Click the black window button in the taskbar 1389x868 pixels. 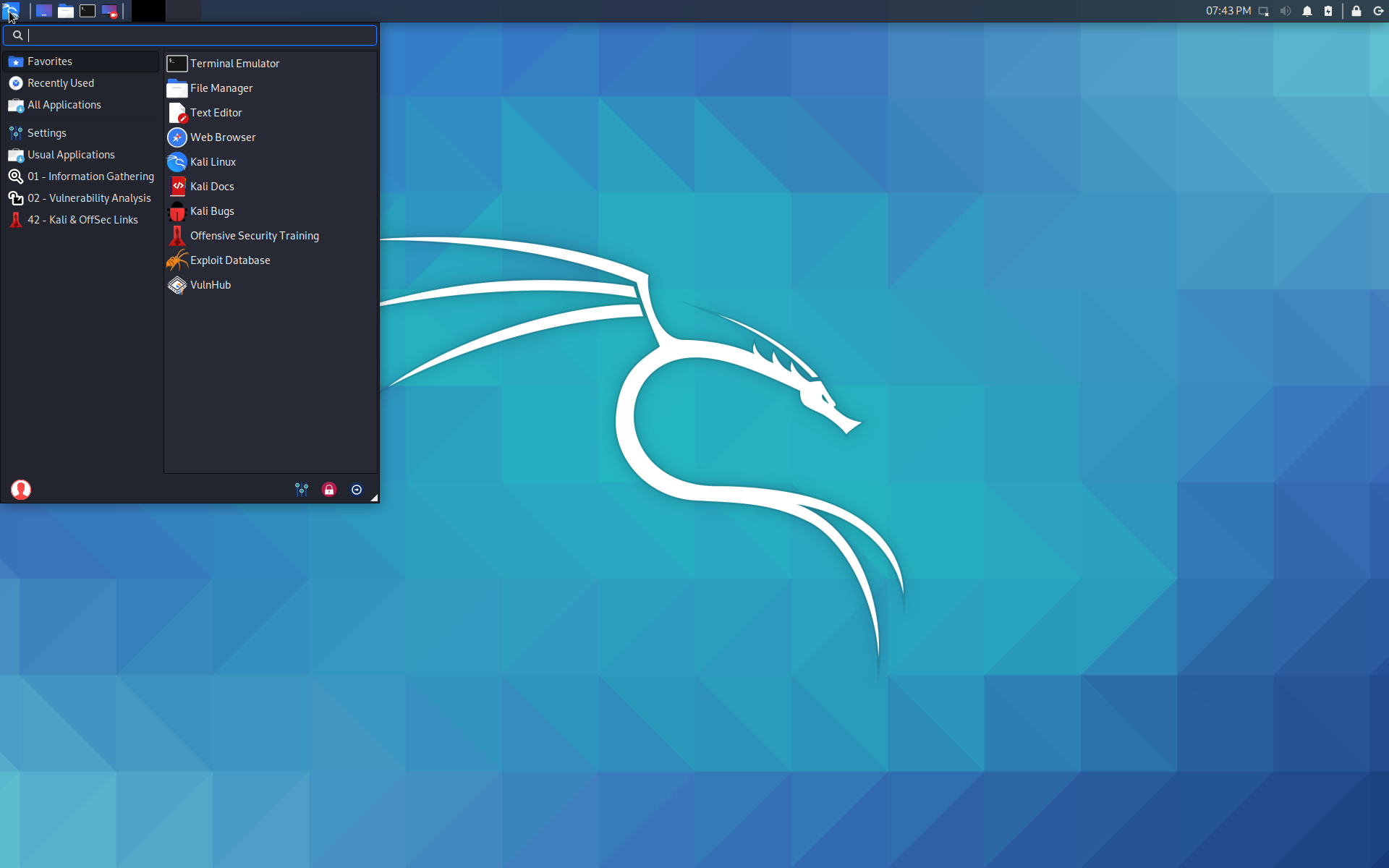click(x=148, y=11)
